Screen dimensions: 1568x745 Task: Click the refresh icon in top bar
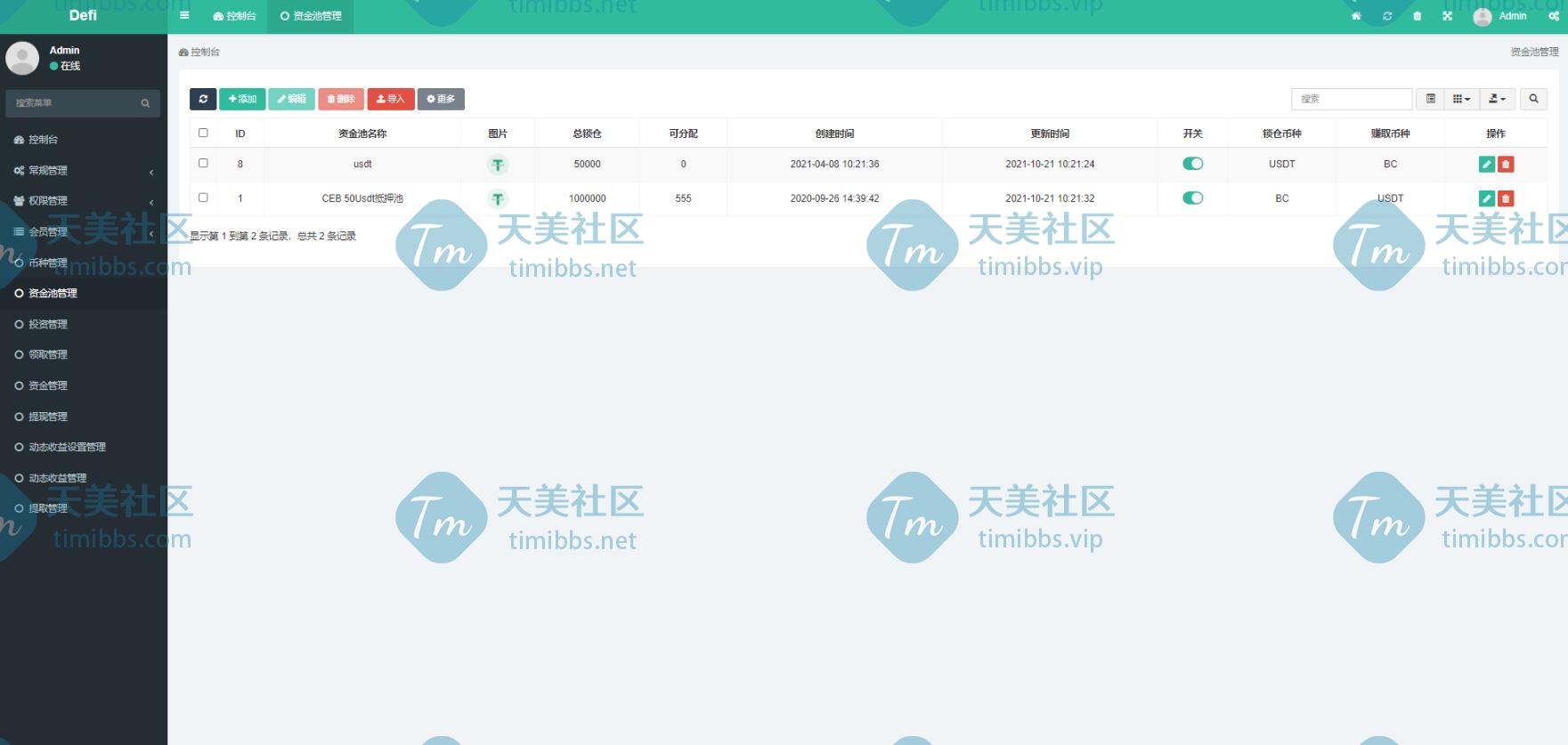tap(1386, 16)
